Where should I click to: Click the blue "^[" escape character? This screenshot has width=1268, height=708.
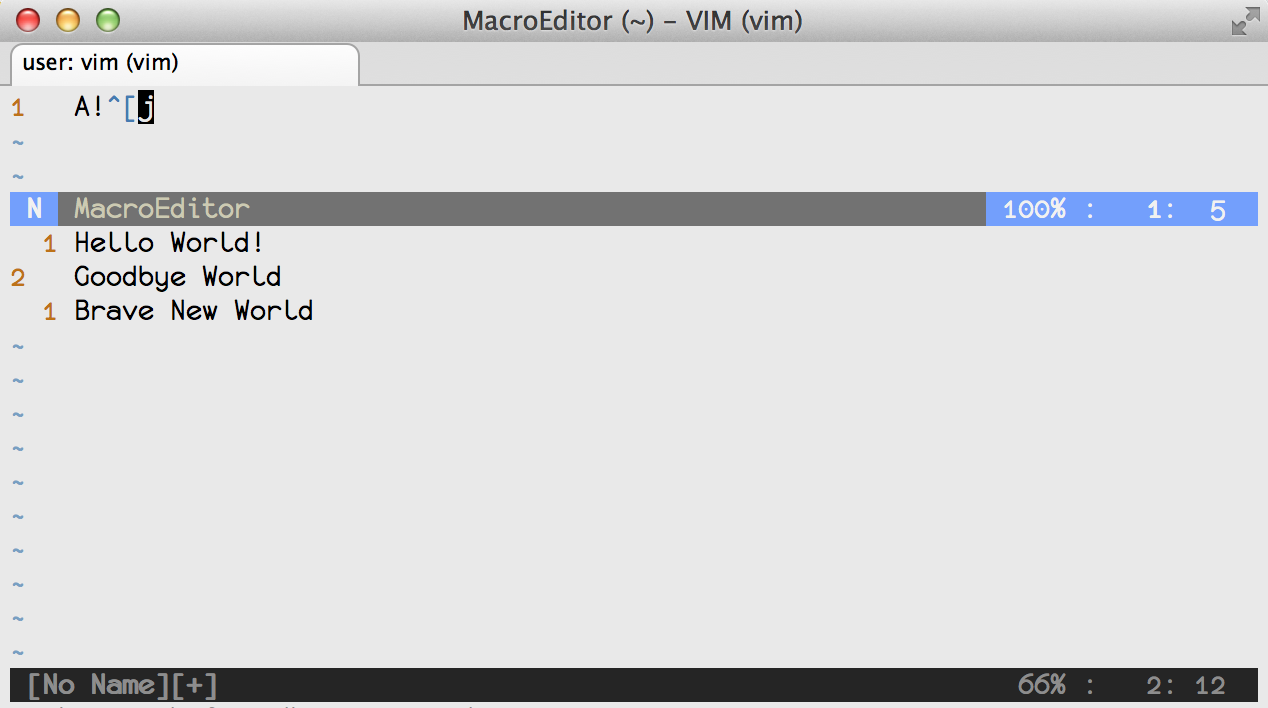tap(122, 107)
